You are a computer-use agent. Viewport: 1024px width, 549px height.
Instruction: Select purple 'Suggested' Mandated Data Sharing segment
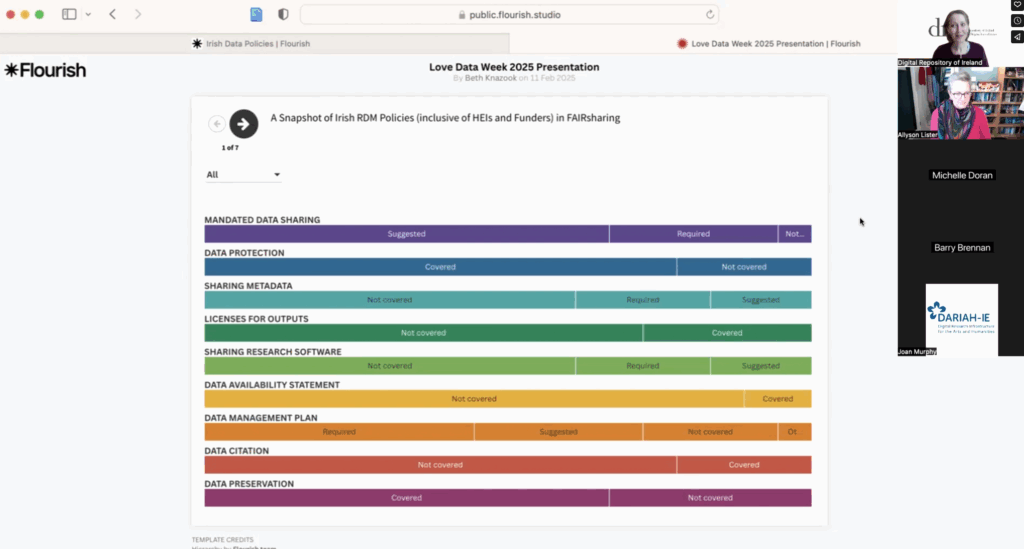point(406,234)
